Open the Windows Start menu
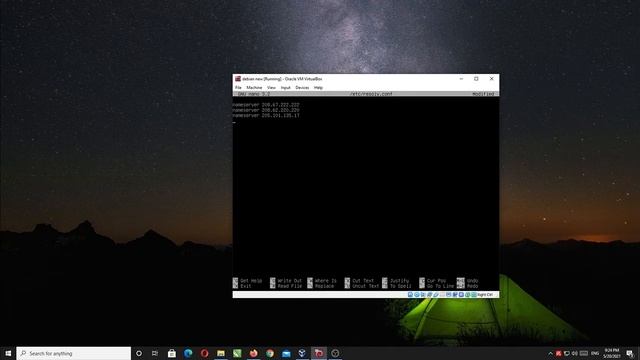Viewport: 640px width, 360px height. pos(8,353)
